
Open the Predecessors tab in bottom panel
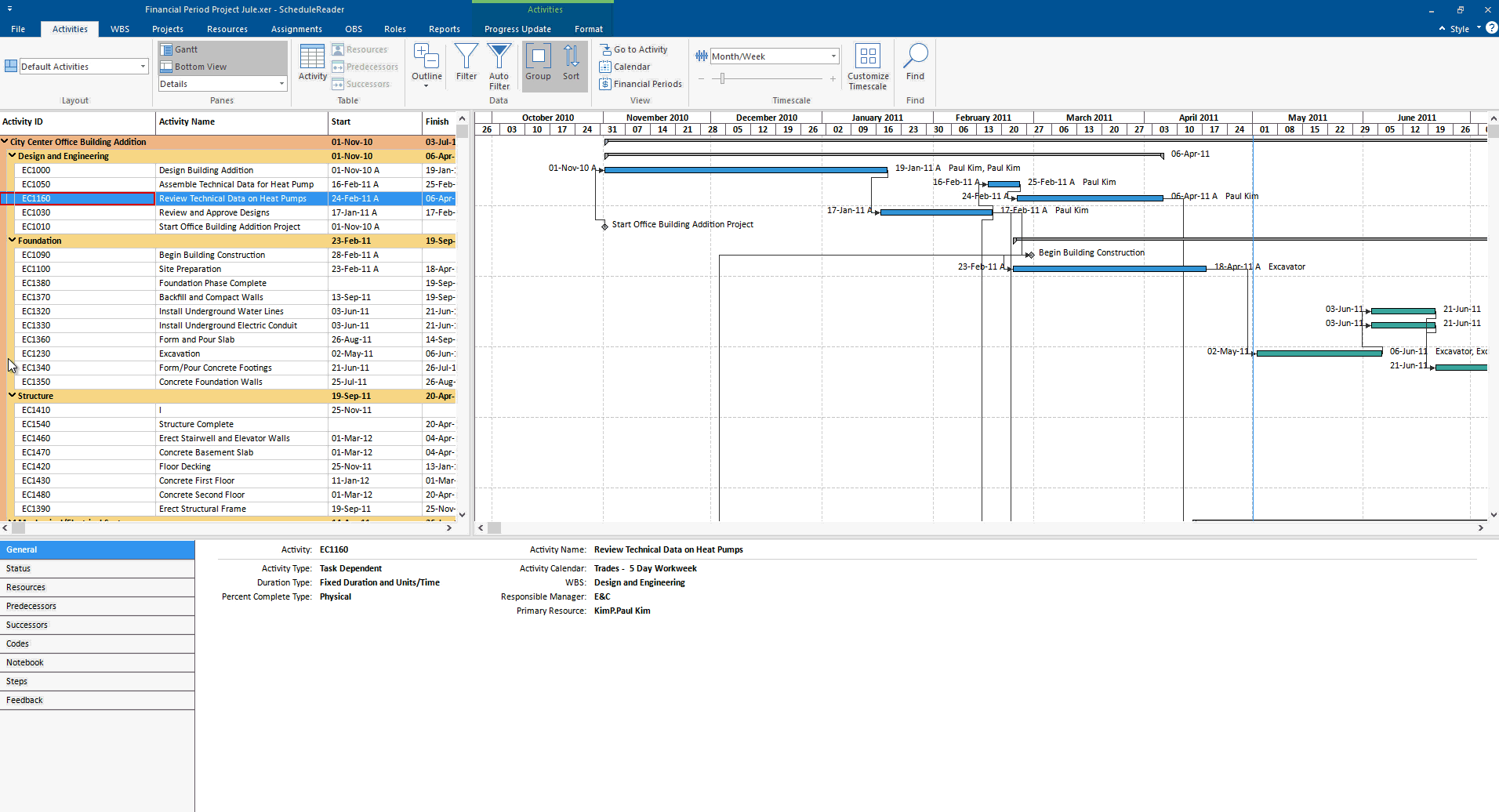(x=31, y=606)
